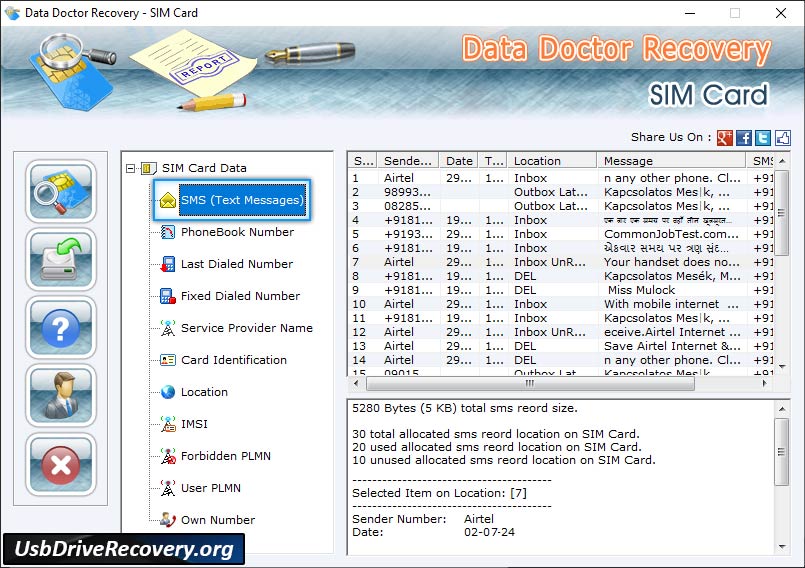
Task: Click the About Us person icon button
Action: click(x=61, y=396)
